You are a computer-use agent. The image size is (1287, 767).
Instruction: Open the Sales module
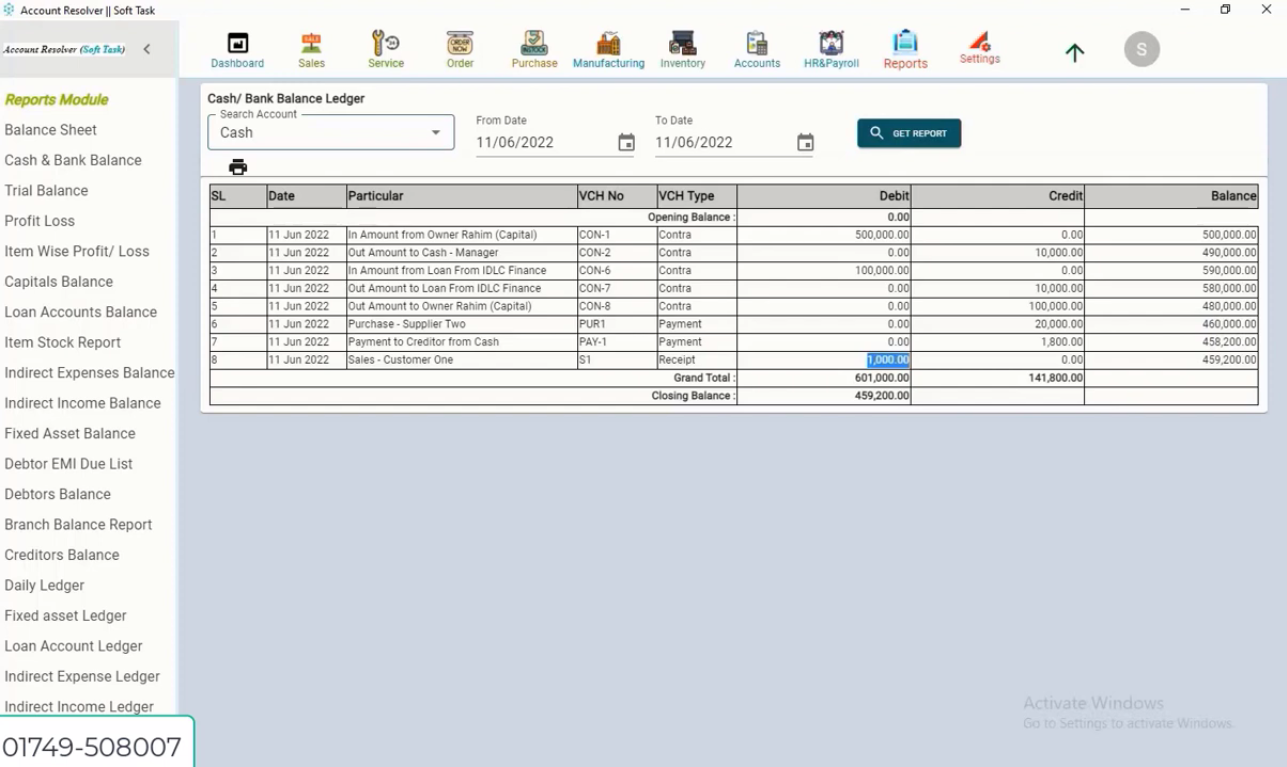[311, 48]
